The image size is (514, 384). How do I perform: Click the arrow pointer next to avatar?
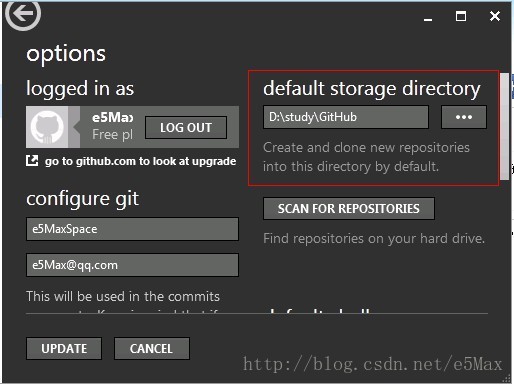tap(77, 127)
